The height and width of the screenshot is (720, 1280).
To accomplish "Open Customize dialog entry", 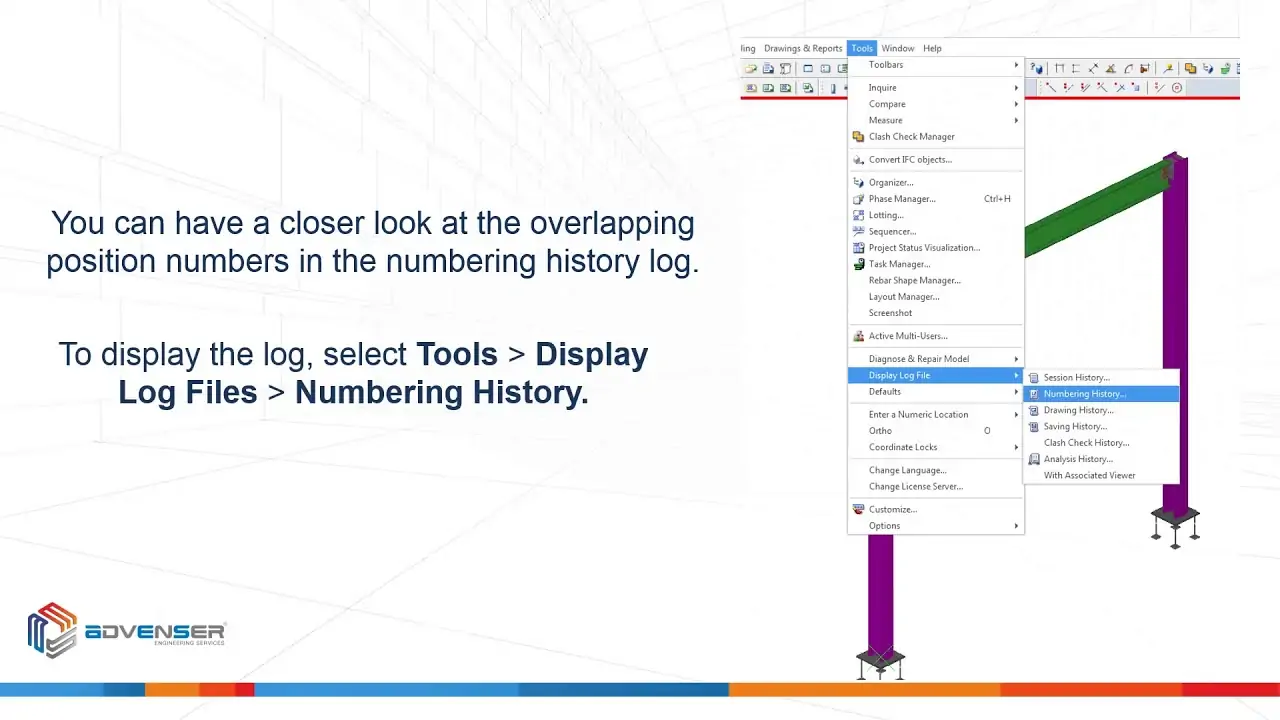I will [892, 510].
